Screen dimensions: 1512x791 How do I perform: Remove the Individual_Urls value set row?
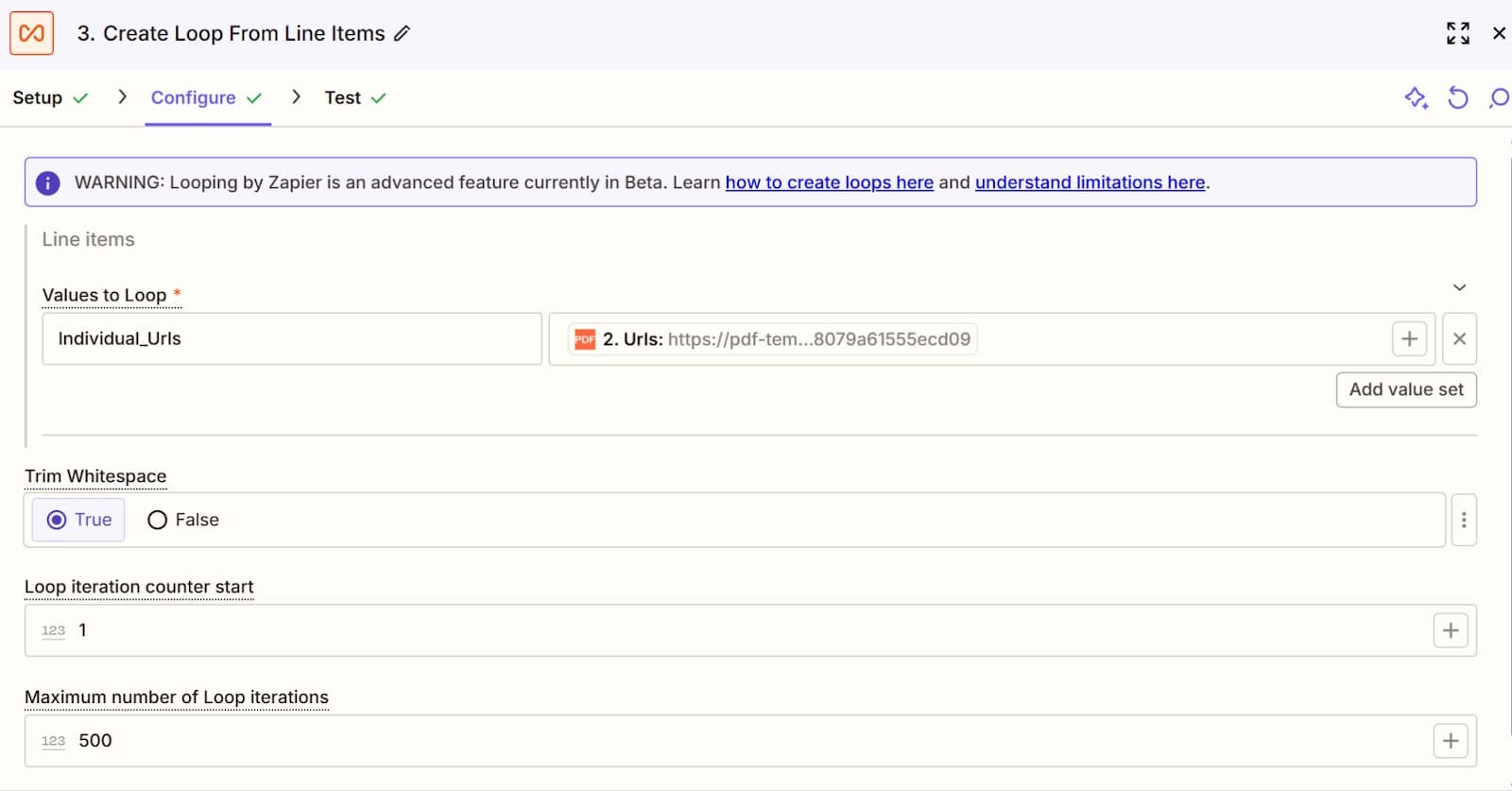(1459, 338)
